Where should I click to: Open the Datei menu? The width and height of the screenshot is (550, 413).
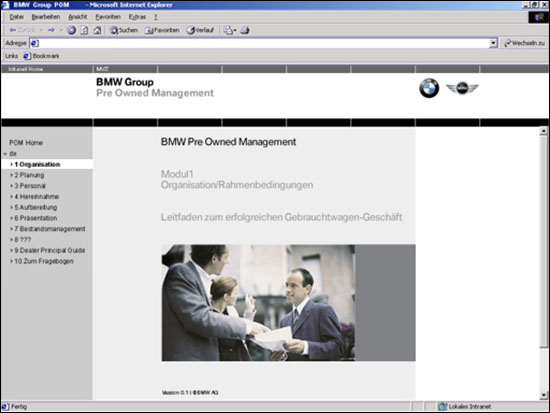pos(16,17)
